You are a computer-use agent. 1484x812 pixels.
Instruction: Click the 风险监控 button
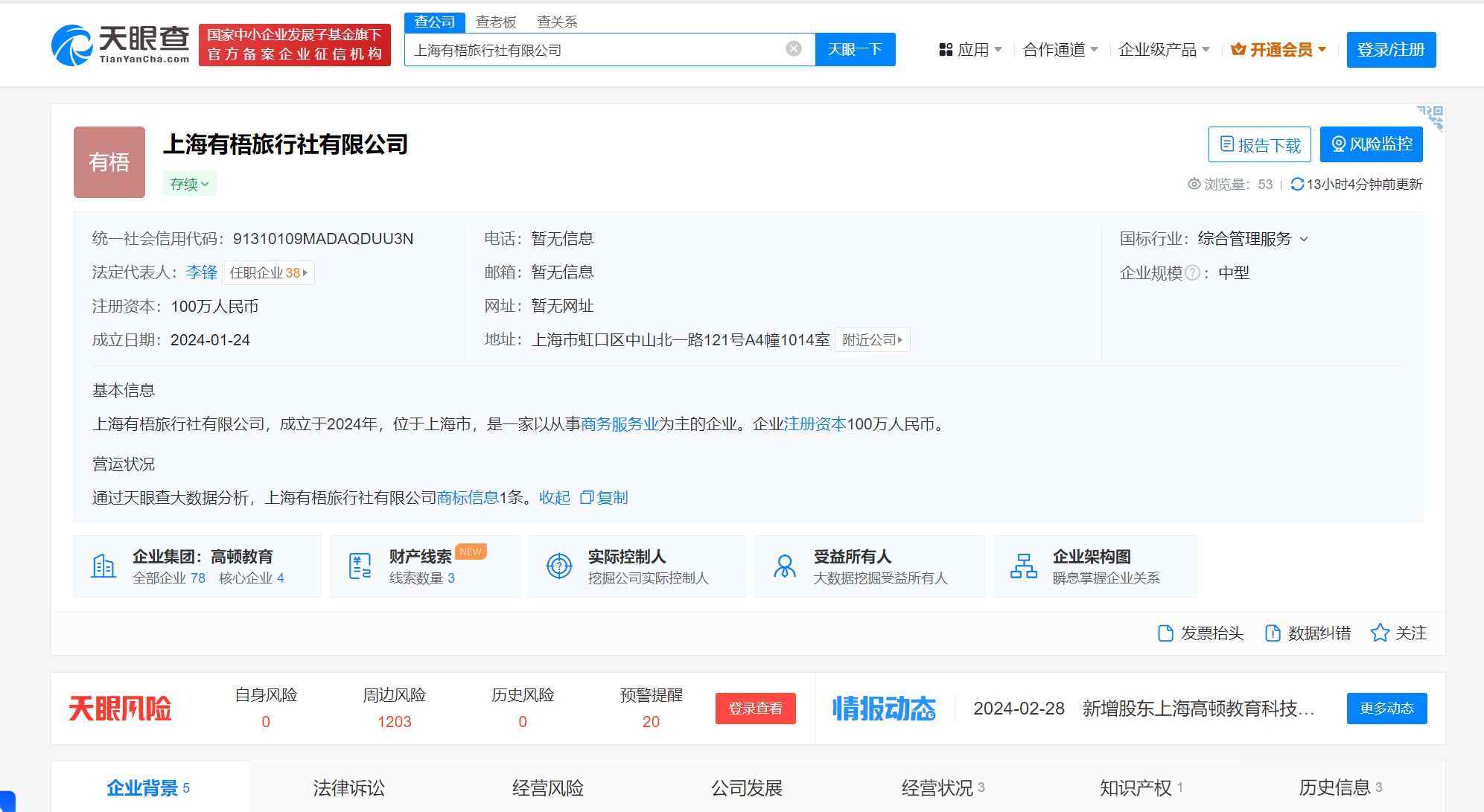(1372, 144)
